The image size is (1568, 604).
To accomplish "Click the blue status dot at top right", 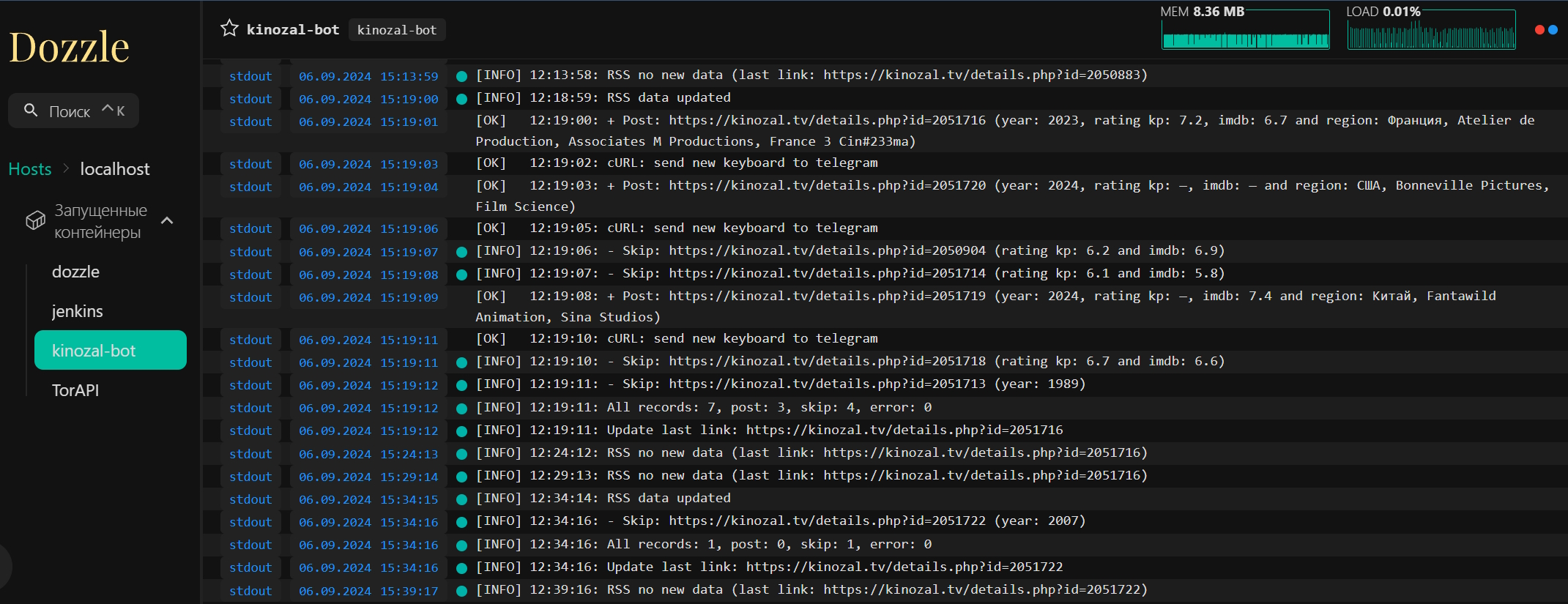I will pyautogui.click(x=1553, y=30).
